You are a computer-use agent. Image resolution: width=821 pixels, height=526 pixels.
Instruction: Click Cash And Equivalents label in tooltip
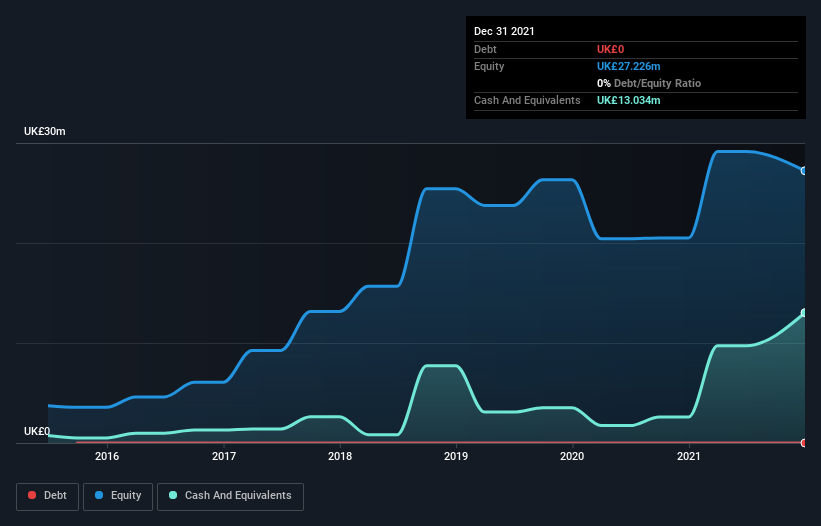click(527, 100)
